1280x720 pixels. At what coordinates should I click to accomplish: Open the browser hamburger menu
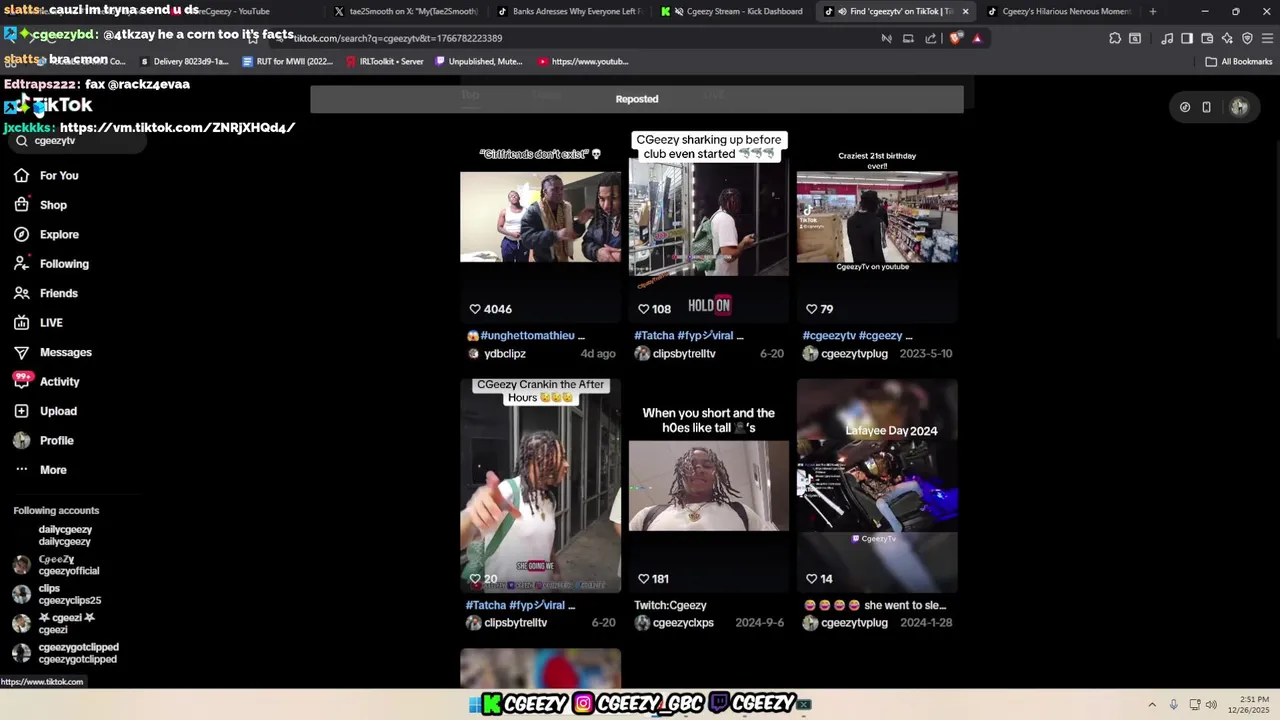coord(1267,38)
